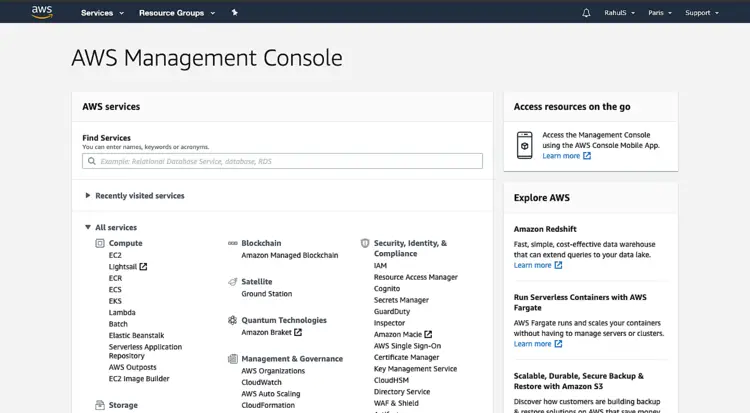Open AWS Outposts service
Image resolution: width=750 pixels, height=413 pixels.
click(132, 367)
